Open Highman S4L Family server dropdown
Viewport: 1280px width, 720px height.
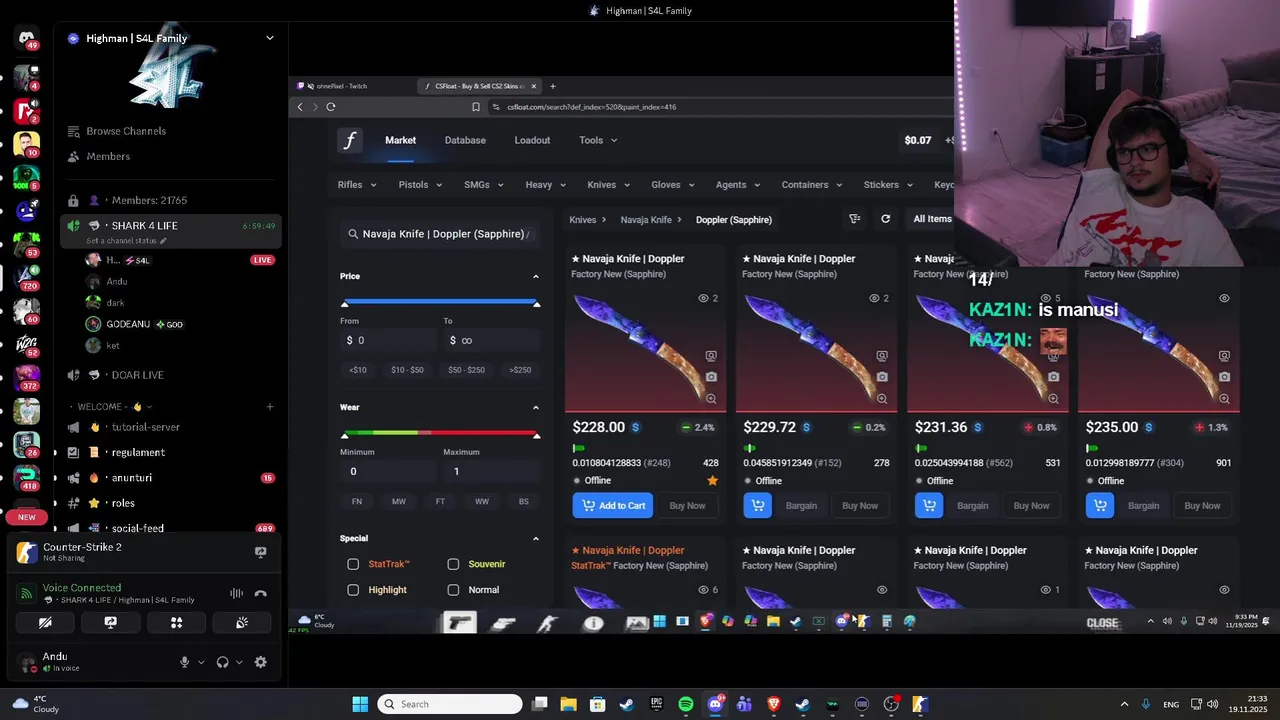(x=269, y=38)
